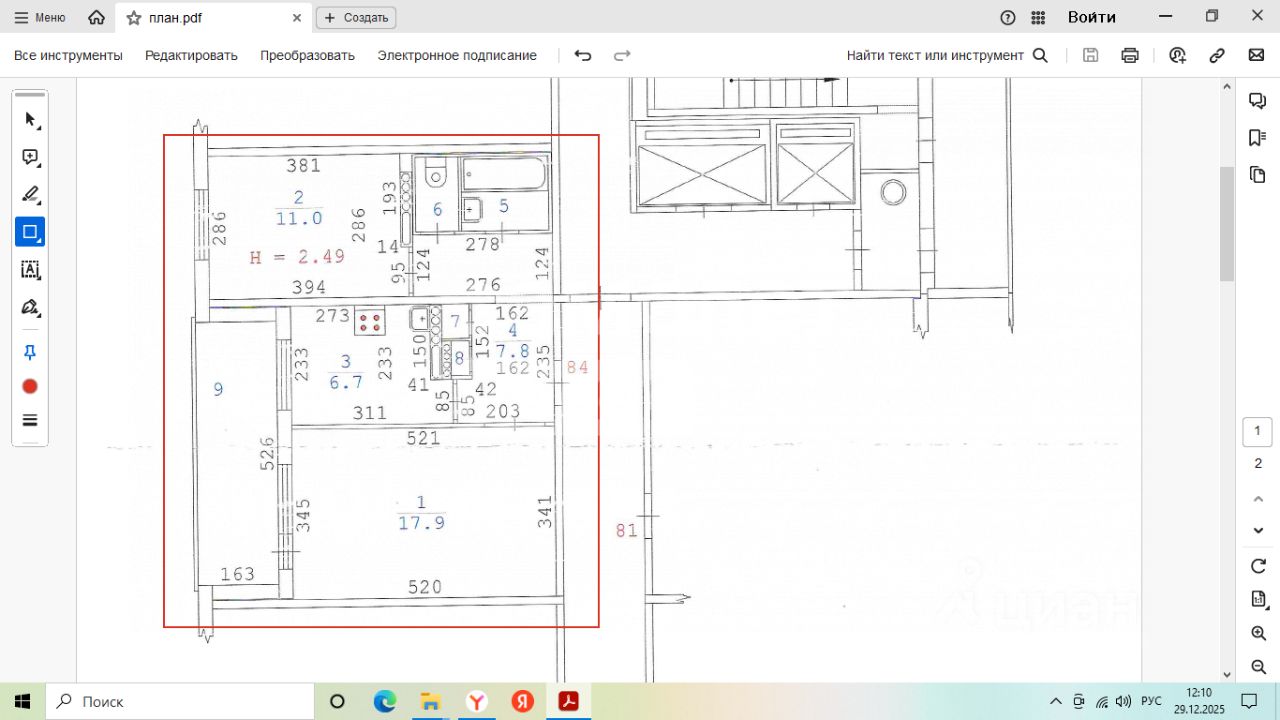1280x720 pixels.
Task: Pick the text recognition box tool
Action: coord(30,269)
